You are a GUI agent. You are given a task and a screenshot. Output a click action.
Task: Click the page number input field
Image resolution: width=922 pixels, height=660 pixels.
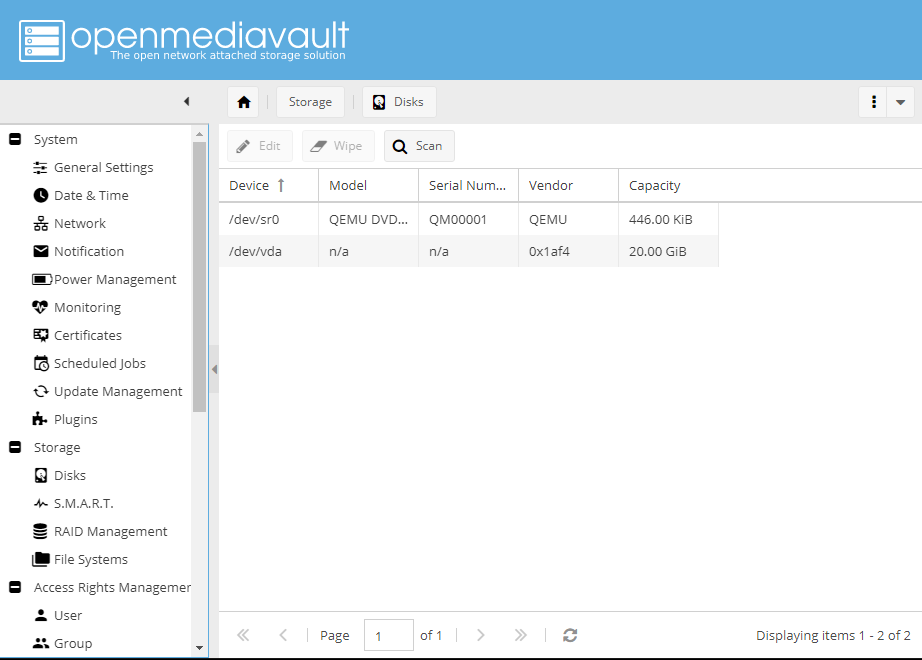pyautogui.click(x=388, y=635)
